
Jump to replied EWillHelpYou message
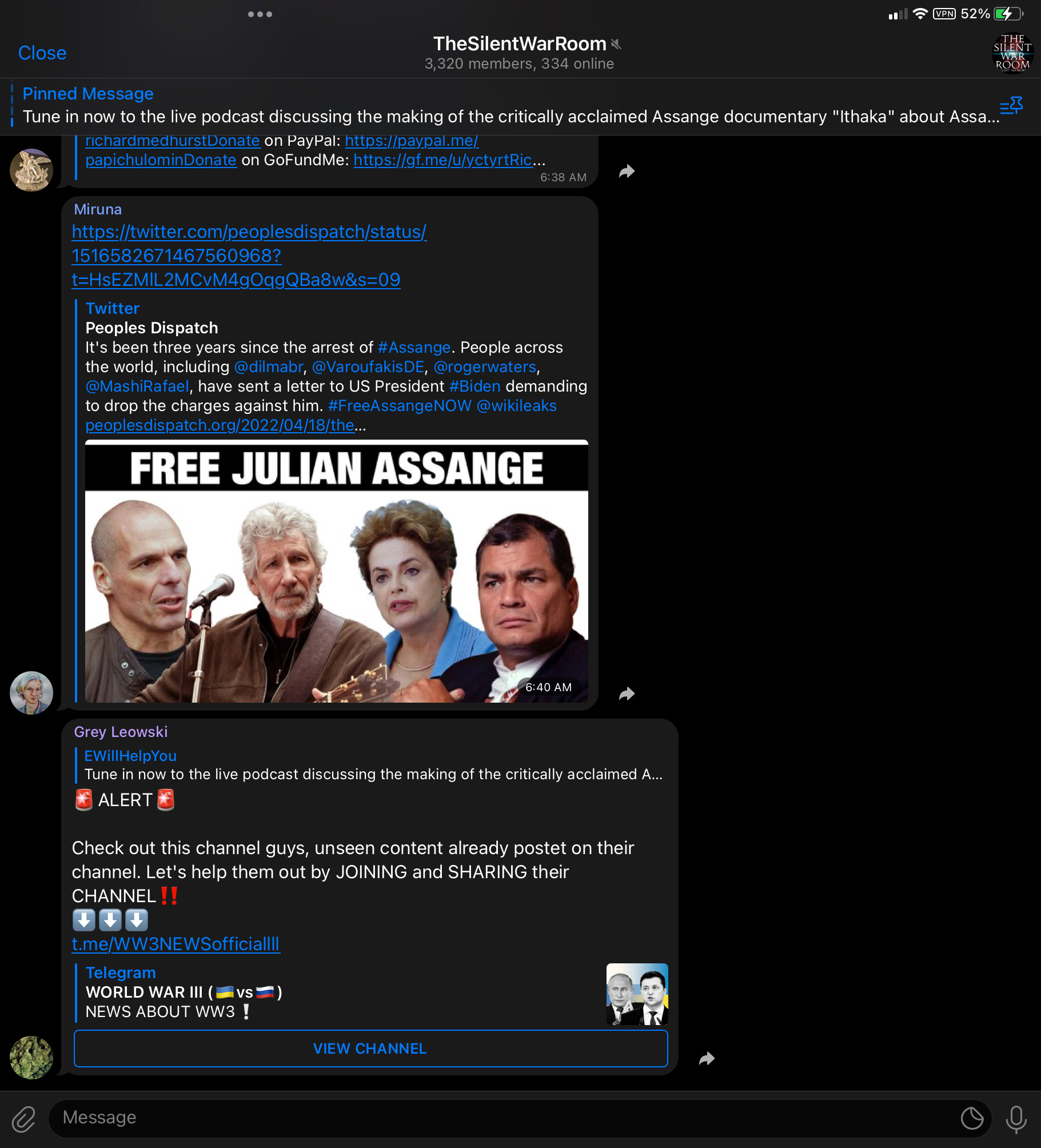372,766
